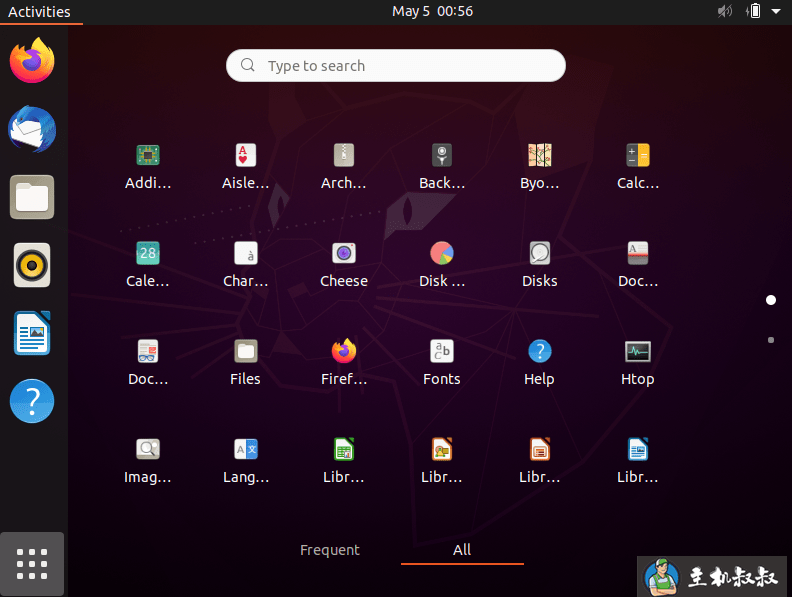
Task: Toggle Show Applications grid button
Action: pos(32,564)
